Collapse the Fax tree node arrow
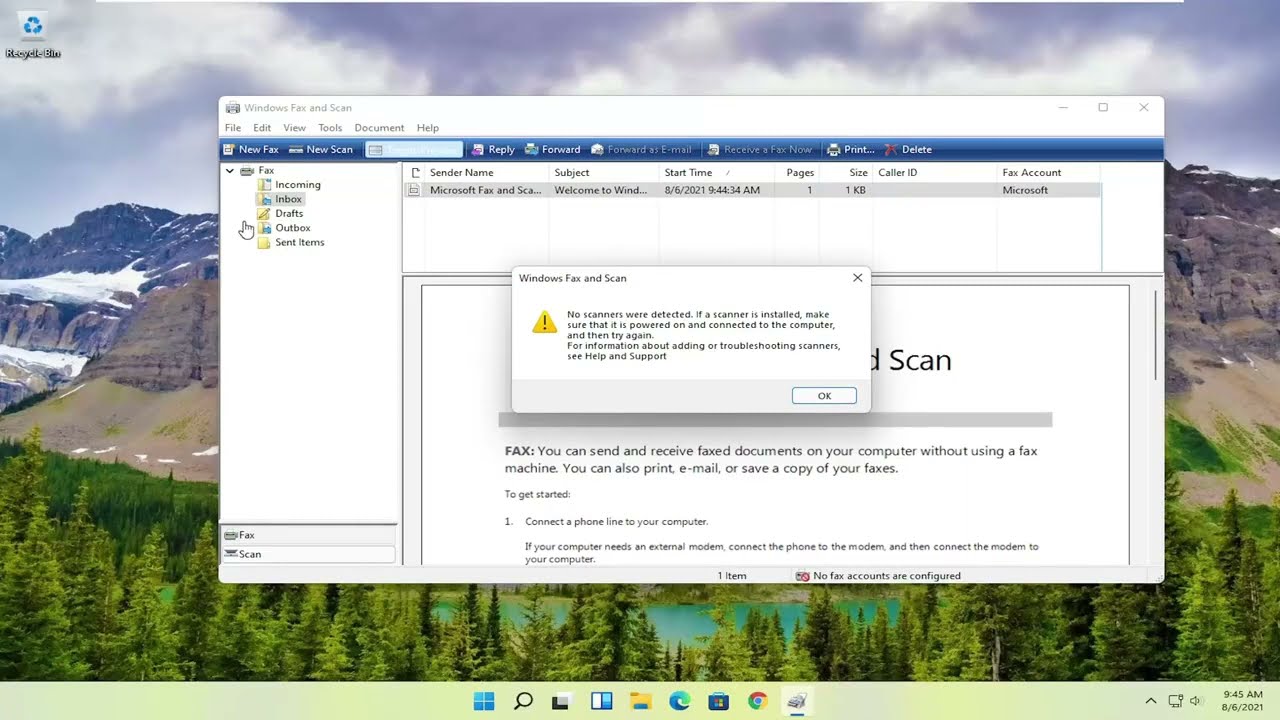Screen dimensions: 1280x720 [x=230, y=171]
